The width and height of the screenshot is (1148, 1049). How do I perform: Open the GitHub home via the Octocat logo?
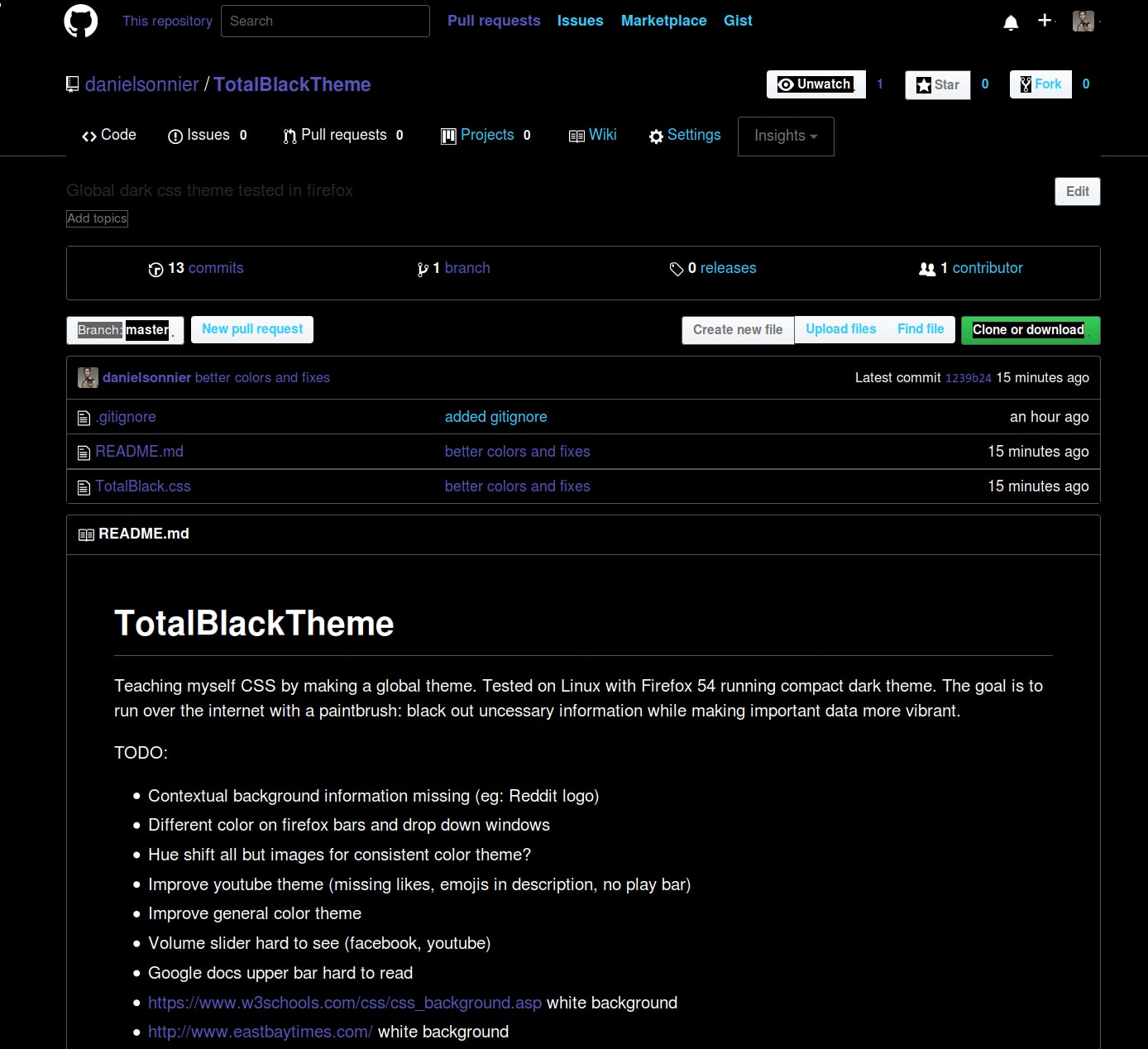coord(80,21)
